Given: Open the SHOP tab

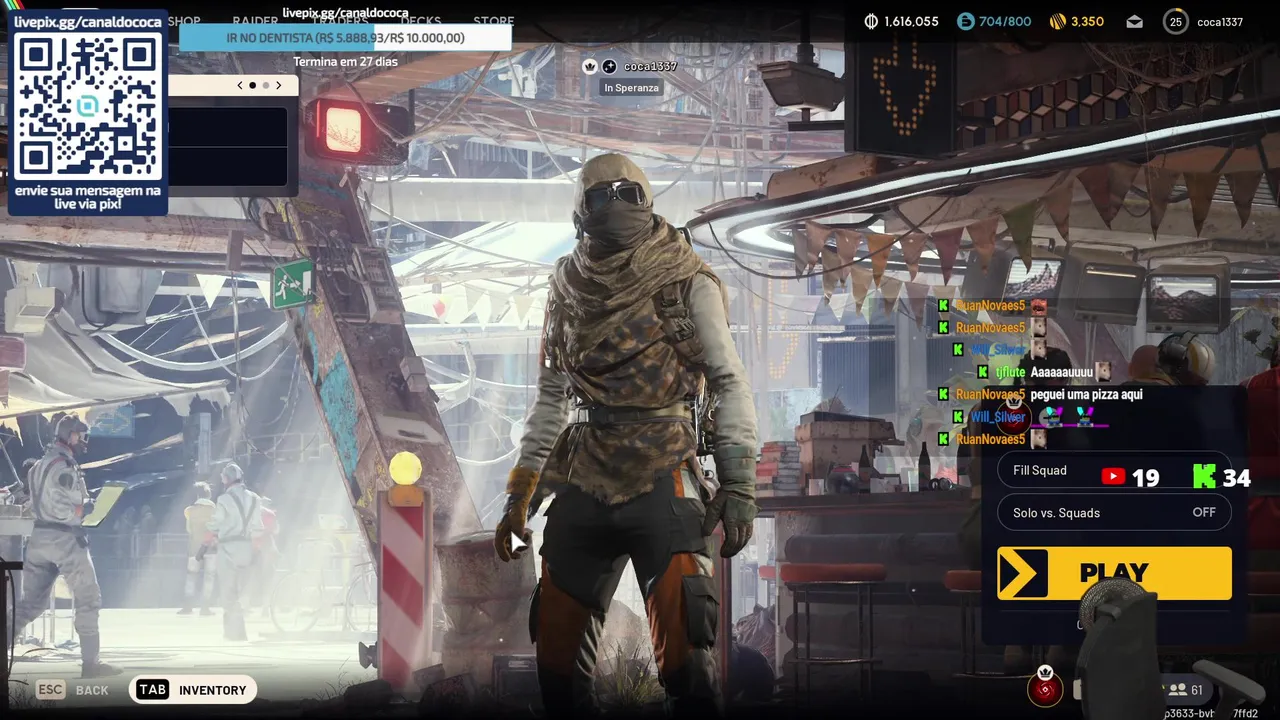Looking at the screenshot, I should pyautogui.click(x=184, y=21).
